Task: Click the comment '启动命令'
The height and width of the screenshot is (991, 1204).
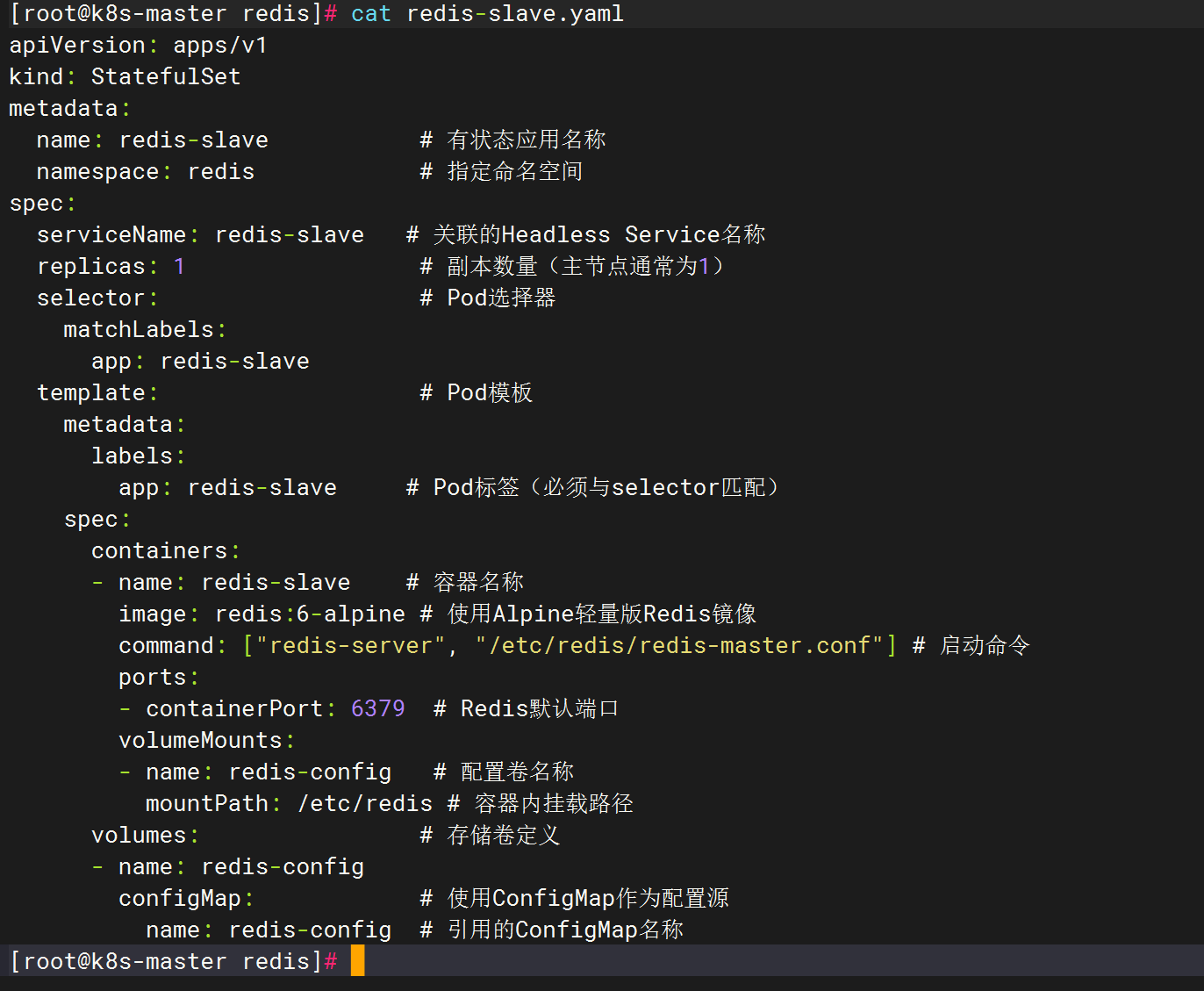Action: 985,646
